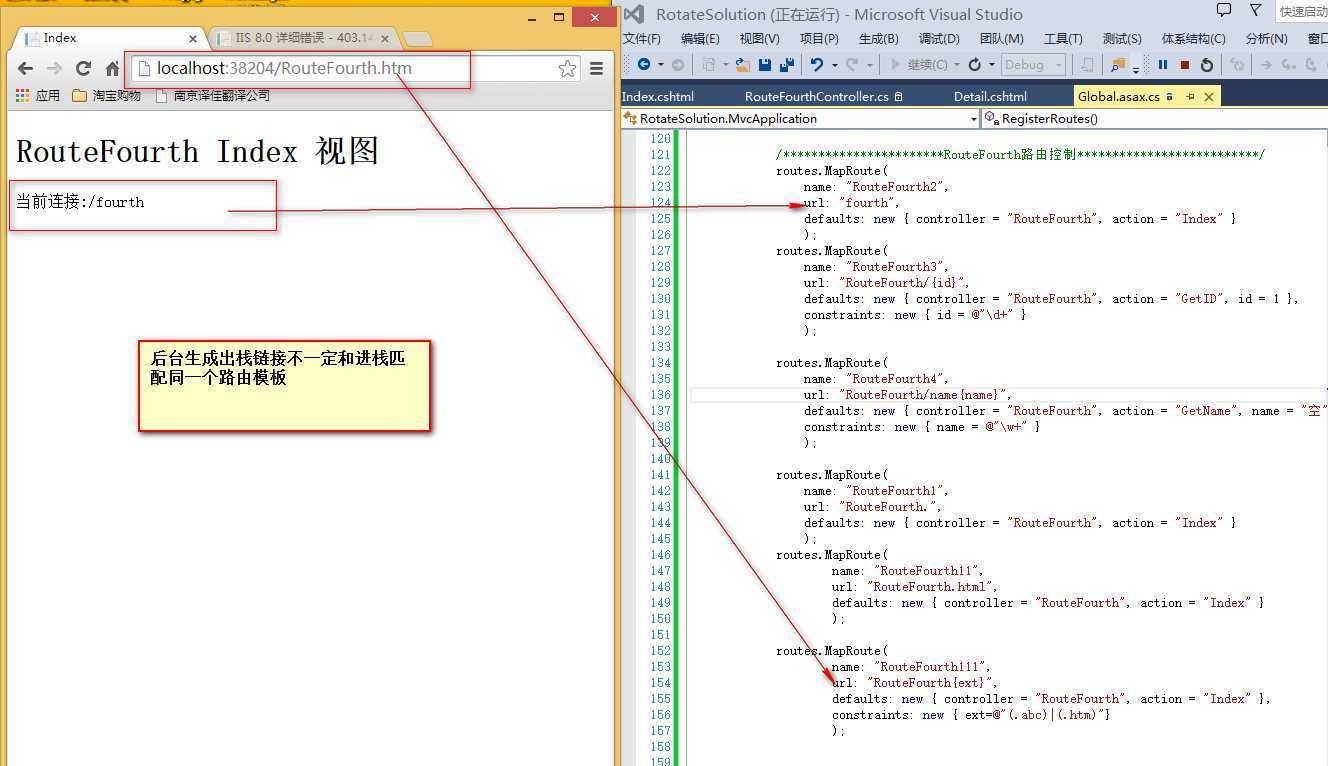Open the 体系结构(C) menu
Screen dimensions: 1328x766
[x=1193, y=38]
